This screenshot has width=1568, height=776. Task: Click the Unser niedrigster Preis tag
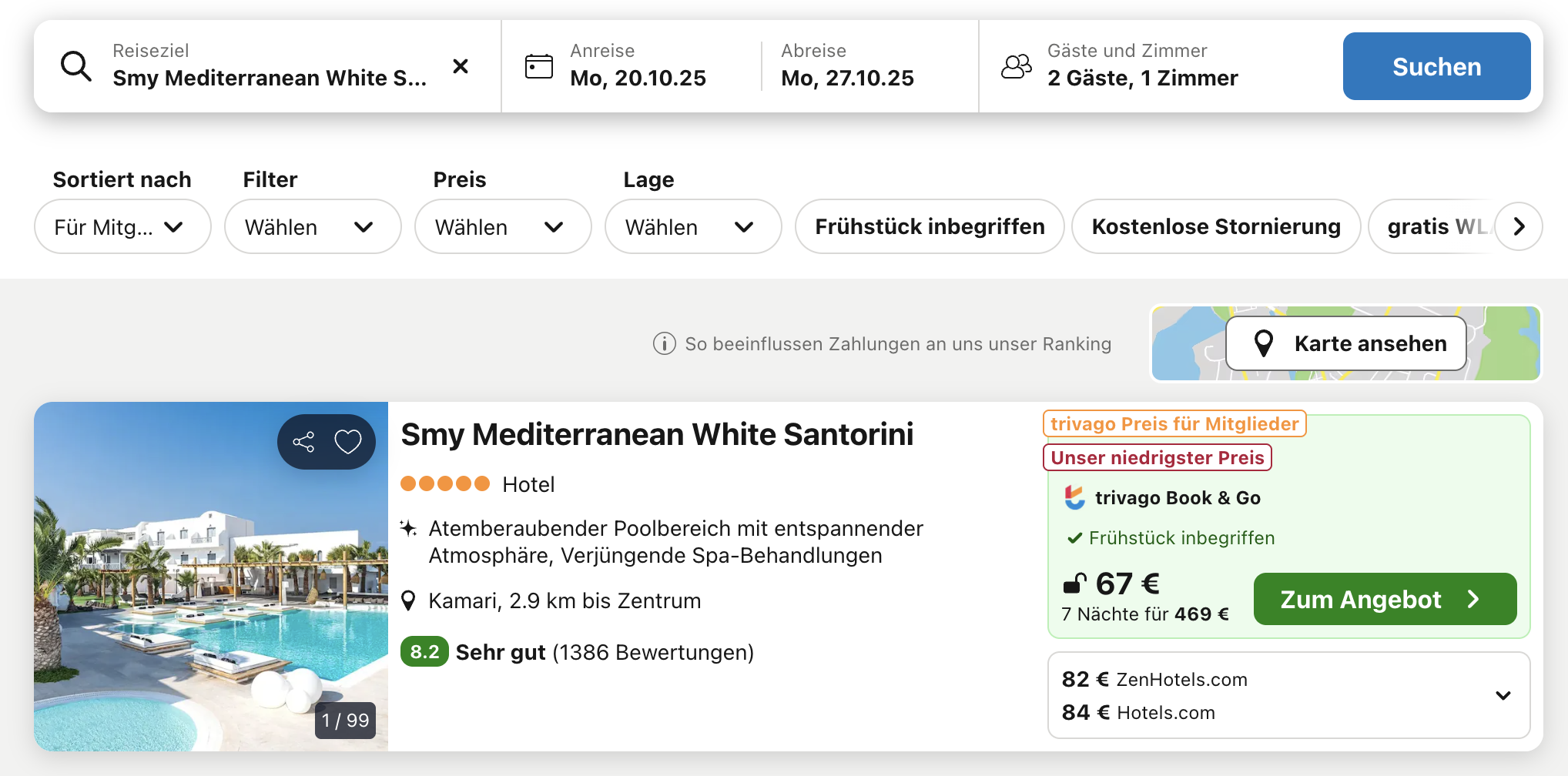tap(1157, 457)
